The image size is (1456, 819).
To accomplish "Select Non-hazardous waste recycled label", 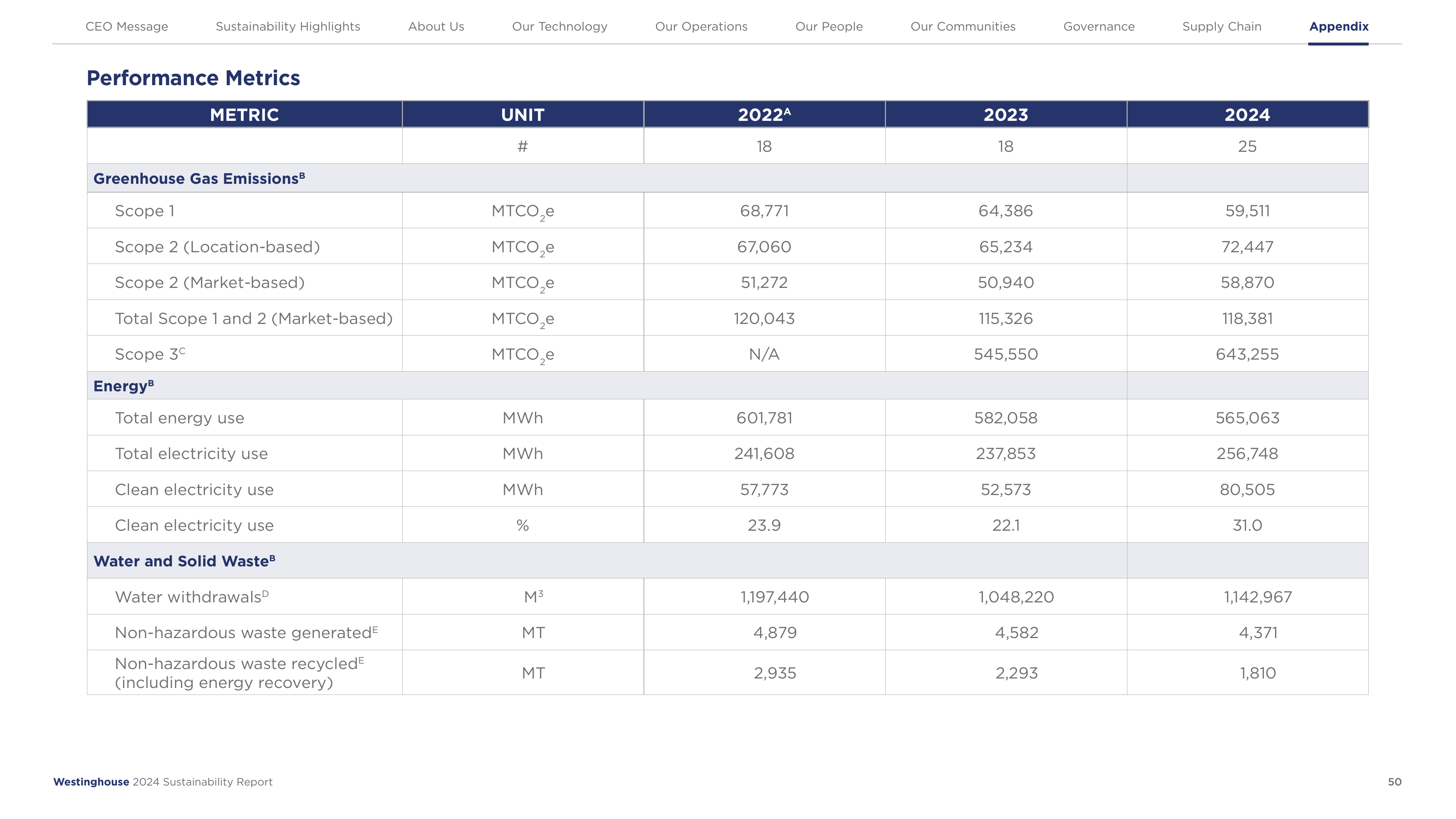I will coord(240,673).
